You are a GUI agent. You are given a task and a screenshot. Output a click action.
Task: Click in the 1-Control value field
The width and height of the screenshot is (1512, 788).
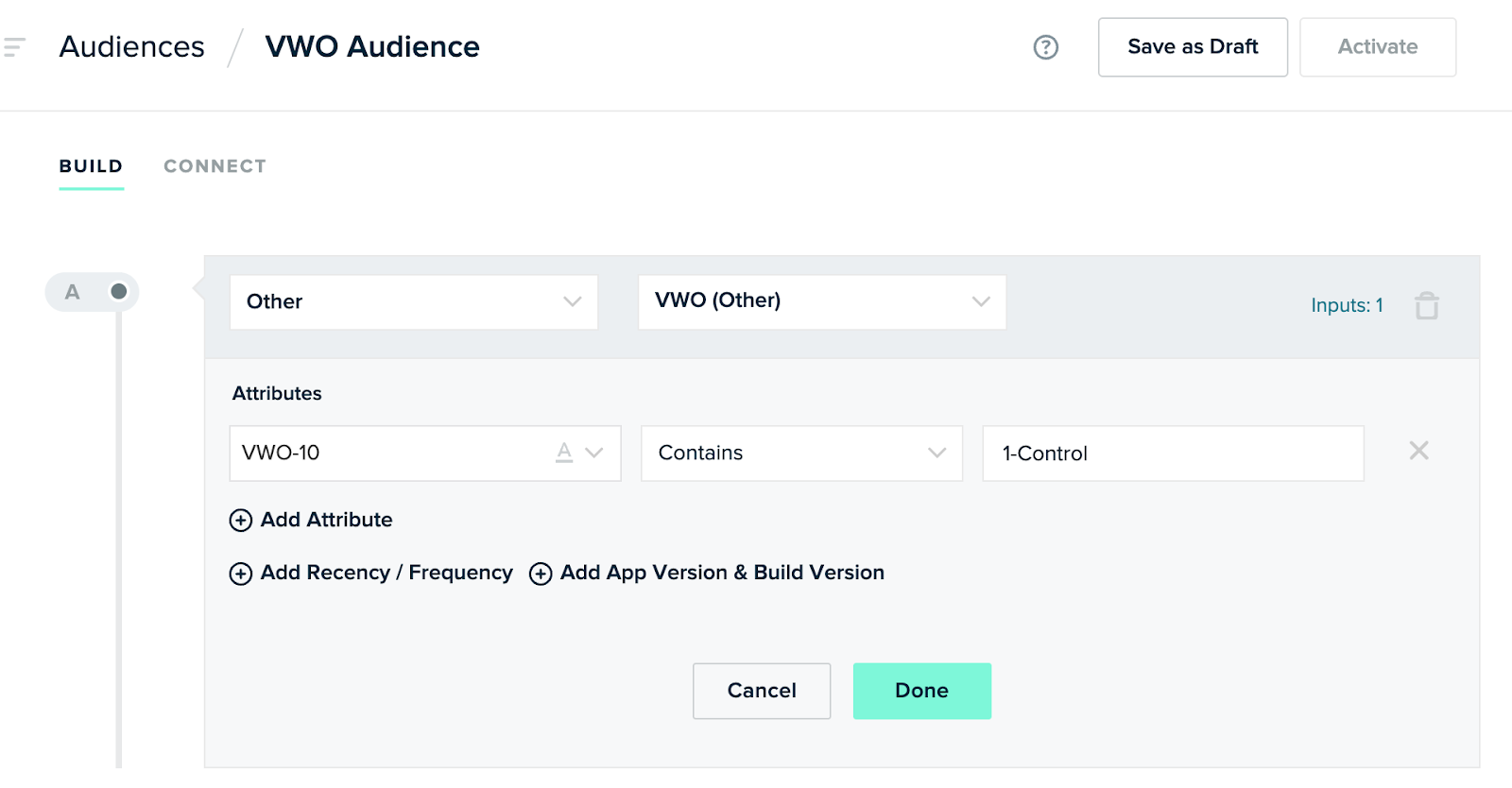pos(1173,454)
